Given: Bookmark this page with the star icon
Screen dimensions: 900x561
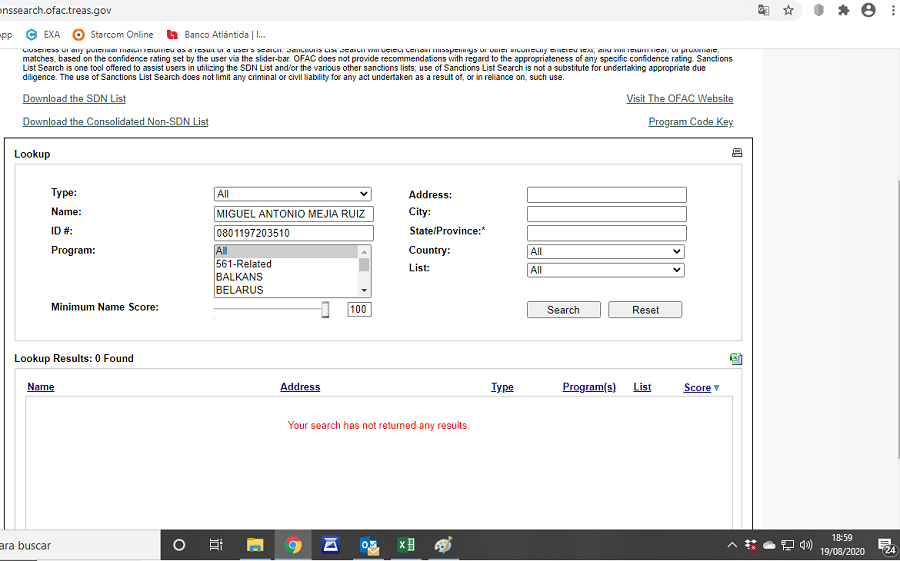Looking at the screenshot, I should pyautogui.click(x=789, y=10).
